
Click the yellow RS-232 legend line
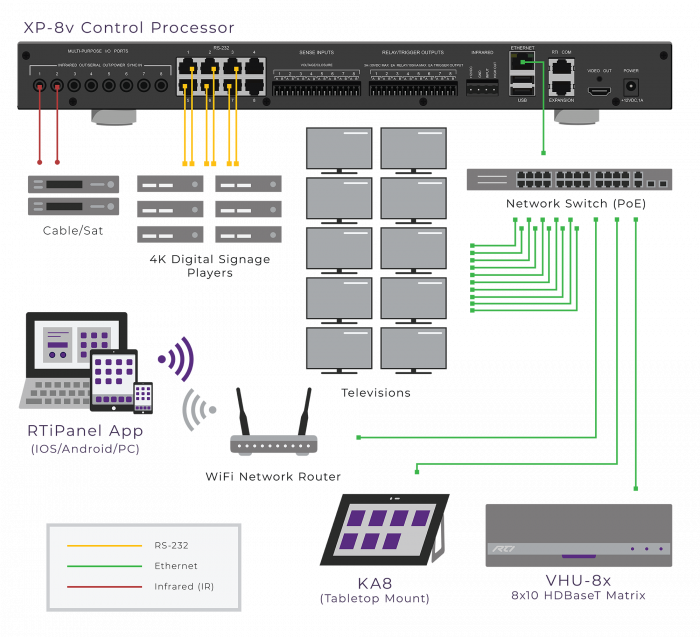click(103, 546)
